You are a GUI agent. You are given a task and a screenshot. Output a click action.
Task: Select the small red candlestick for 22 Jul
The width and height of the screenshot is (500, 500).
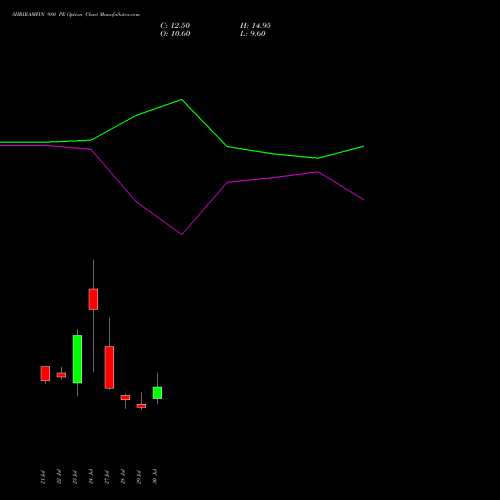tap(61, 375)
